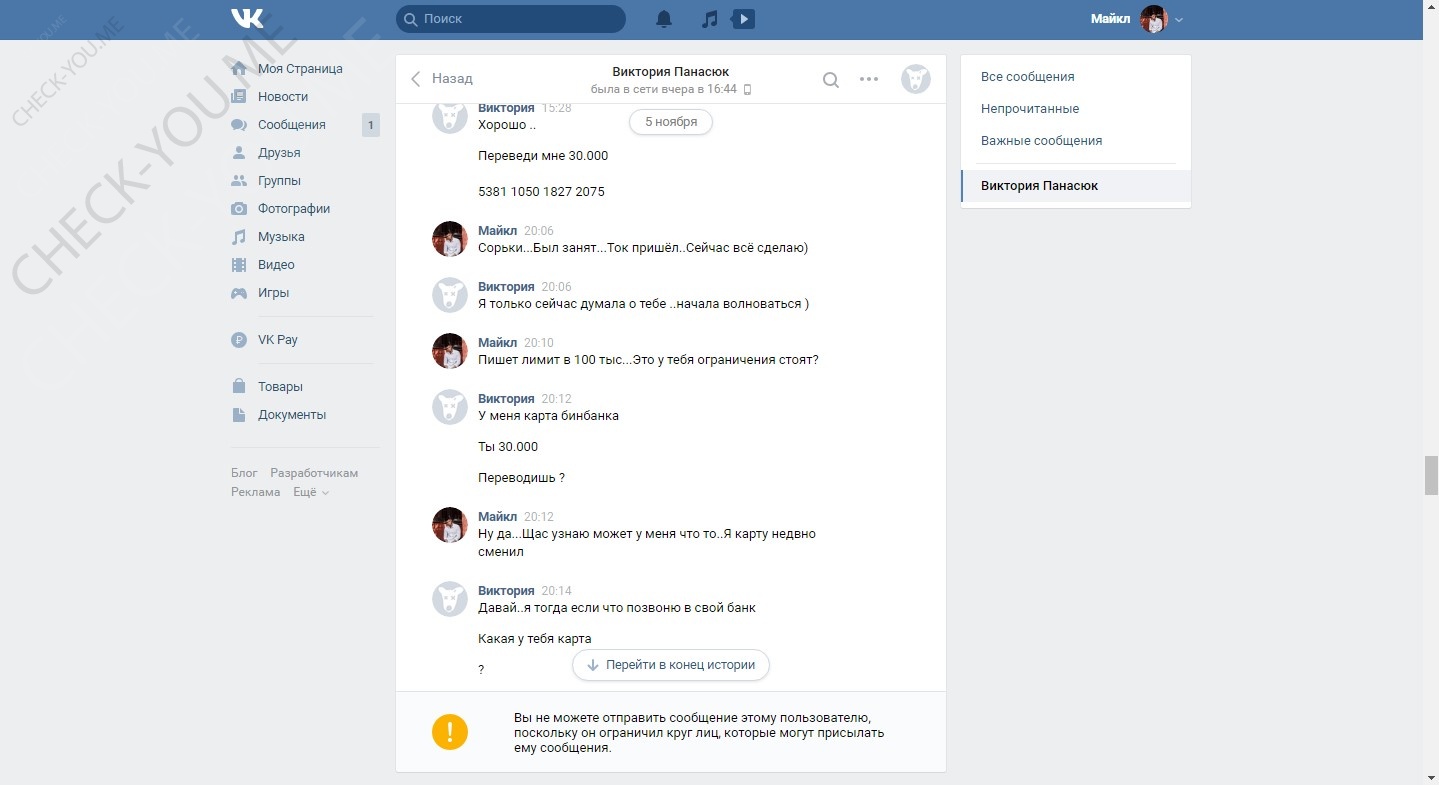Open Игры in the sidebar
The image size is (1439, 785).
[x=273, y=293]
